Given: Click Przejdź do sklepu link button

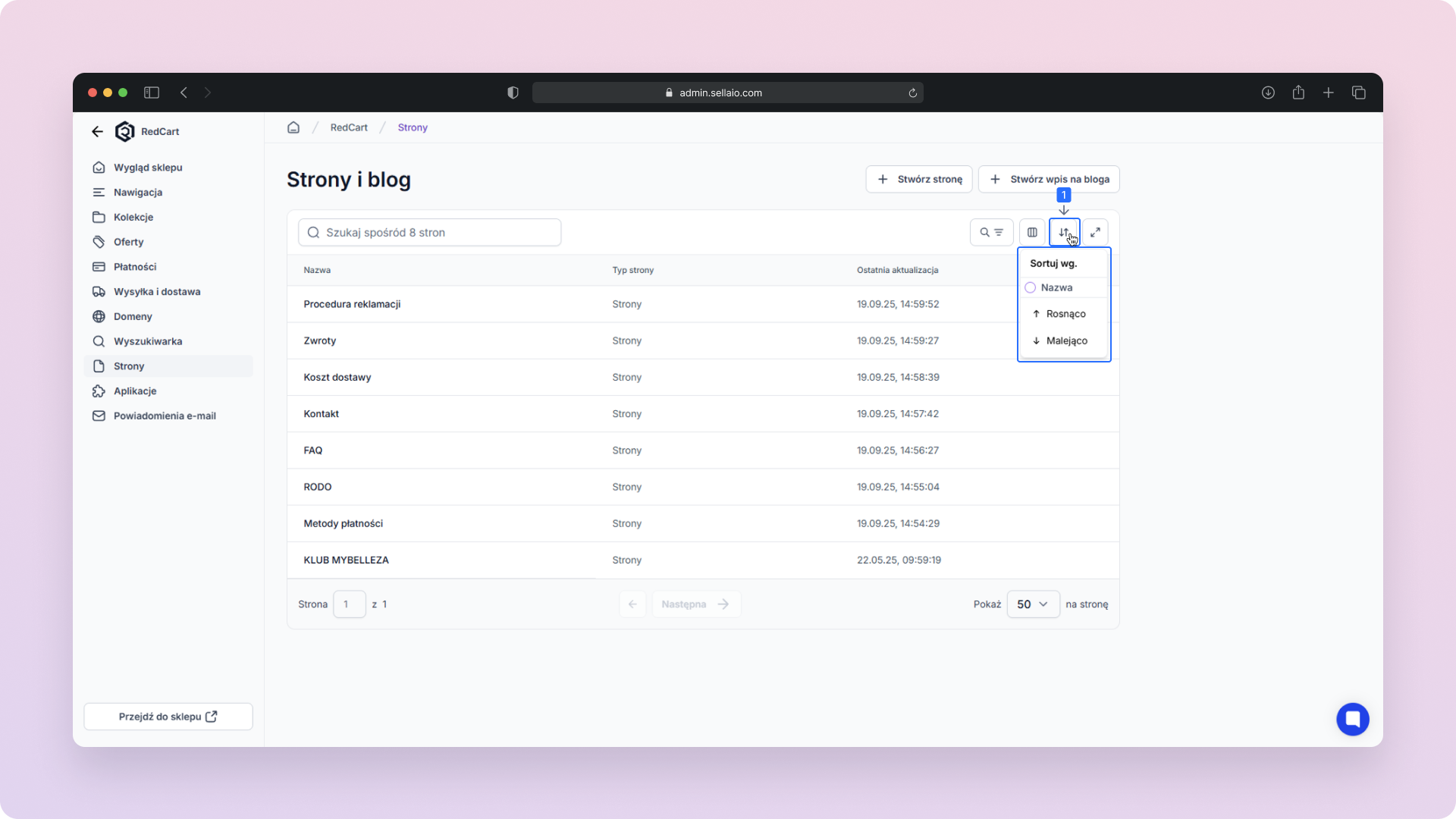Looking at the screenshot, I should pyautogui.click(x=168, y=717).
